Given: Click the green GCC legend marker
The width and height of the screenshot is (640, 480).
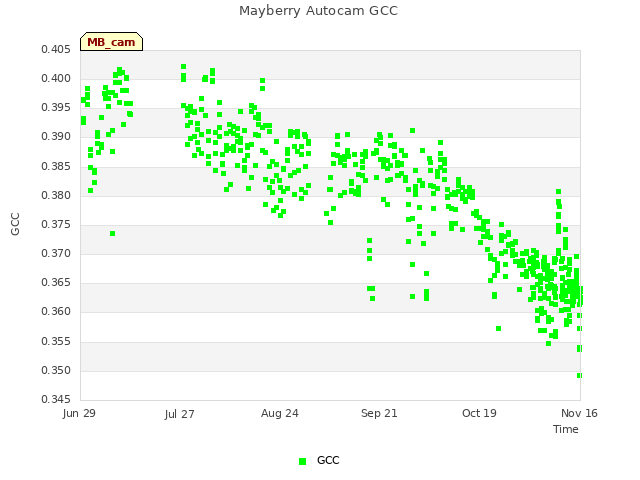Looking at the screenshot, I should pos(302,461).
